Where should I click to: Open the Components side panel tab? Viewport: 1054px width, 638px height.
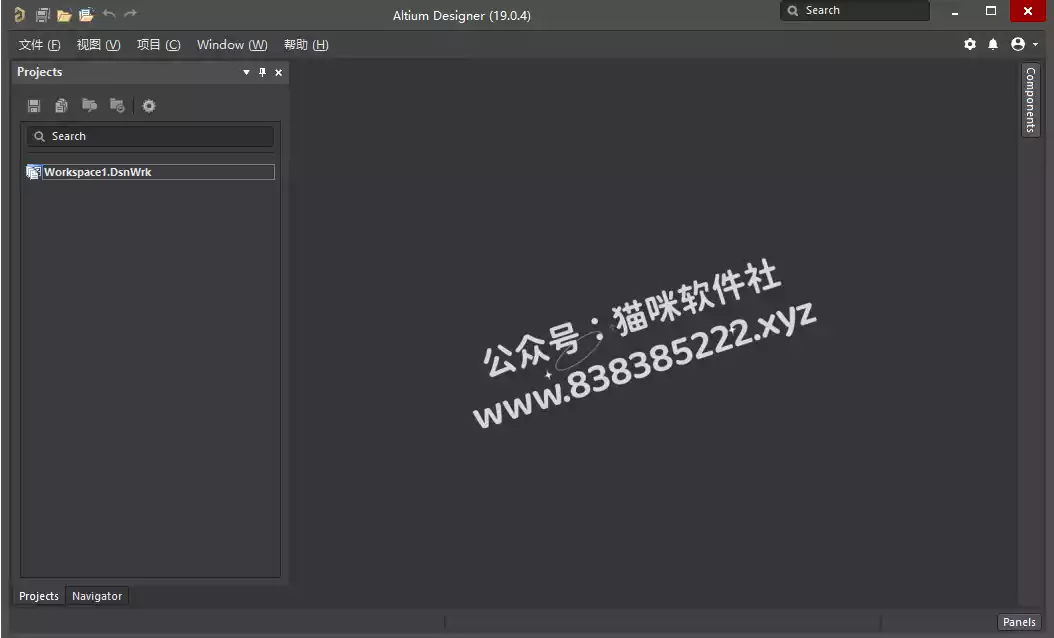(x=1030, y=99)
